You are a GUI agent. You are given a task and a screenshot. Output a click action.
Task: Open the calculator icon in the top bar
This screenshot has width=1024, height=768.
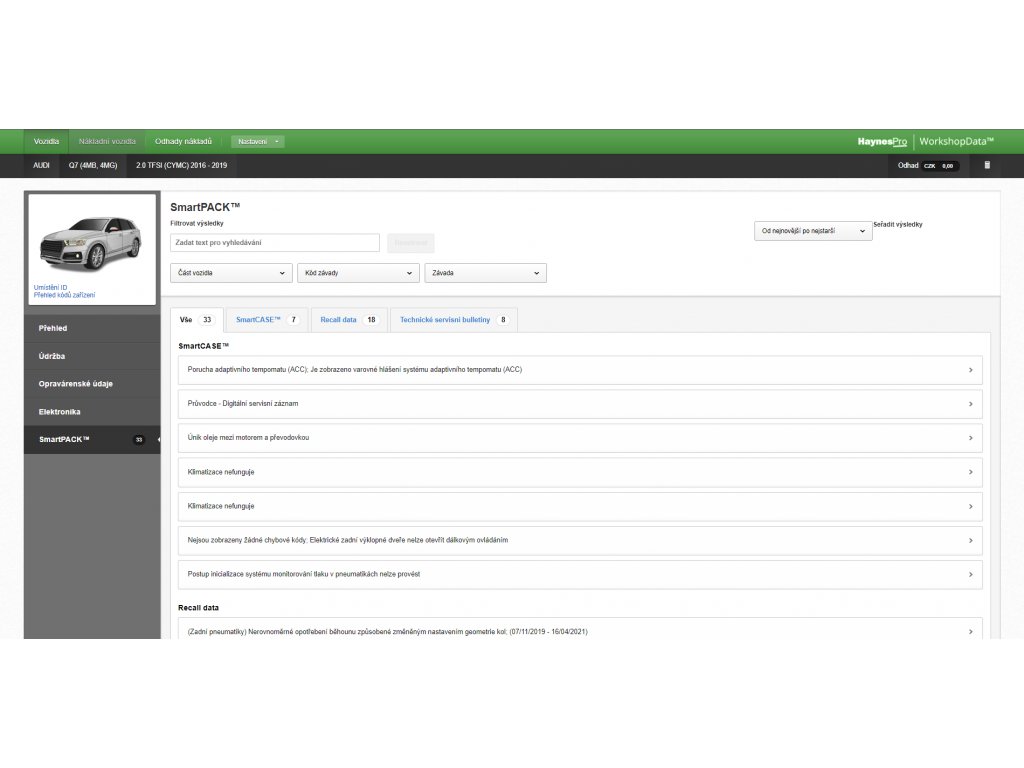[x=987, y=165]
